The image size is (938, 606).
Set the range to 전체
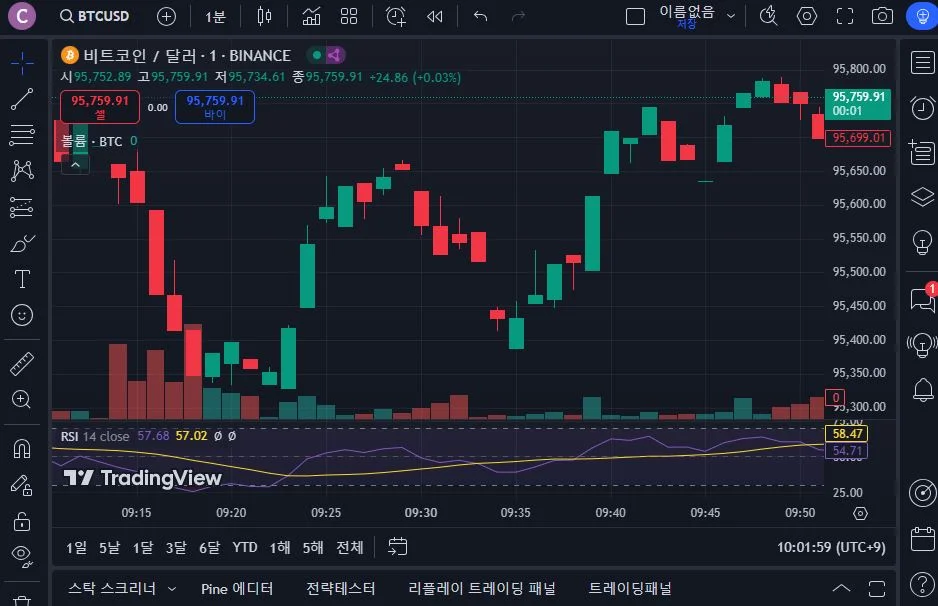point(350,547)
